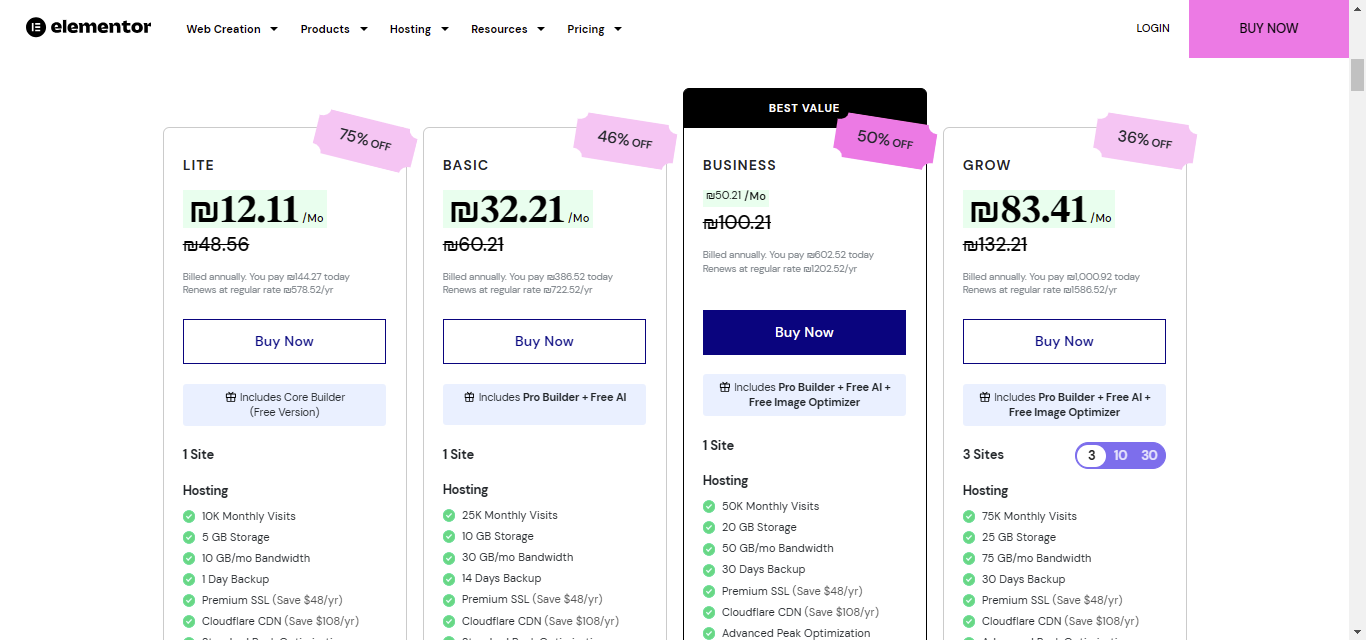
Task: Click the checkmark beside Cloudflare CDN in Grow
Action: tap(968, 621)
